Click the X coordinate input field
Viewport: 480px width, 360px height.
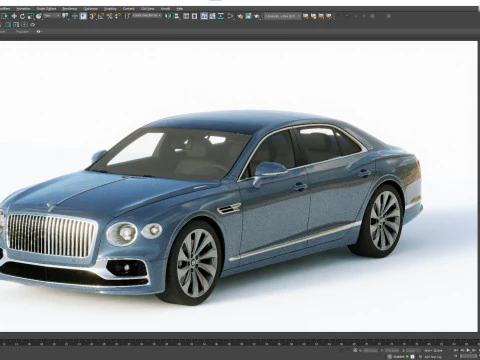[370, 350]
